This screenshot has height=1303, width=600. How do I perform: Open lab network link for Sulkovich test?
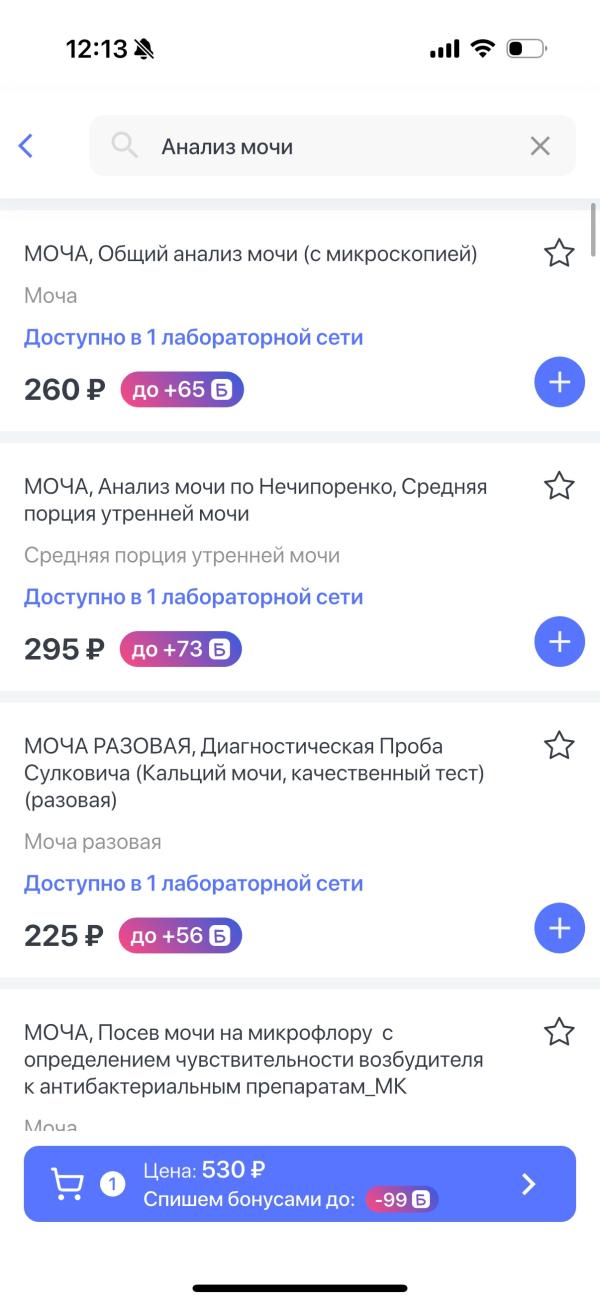[193, 884]
